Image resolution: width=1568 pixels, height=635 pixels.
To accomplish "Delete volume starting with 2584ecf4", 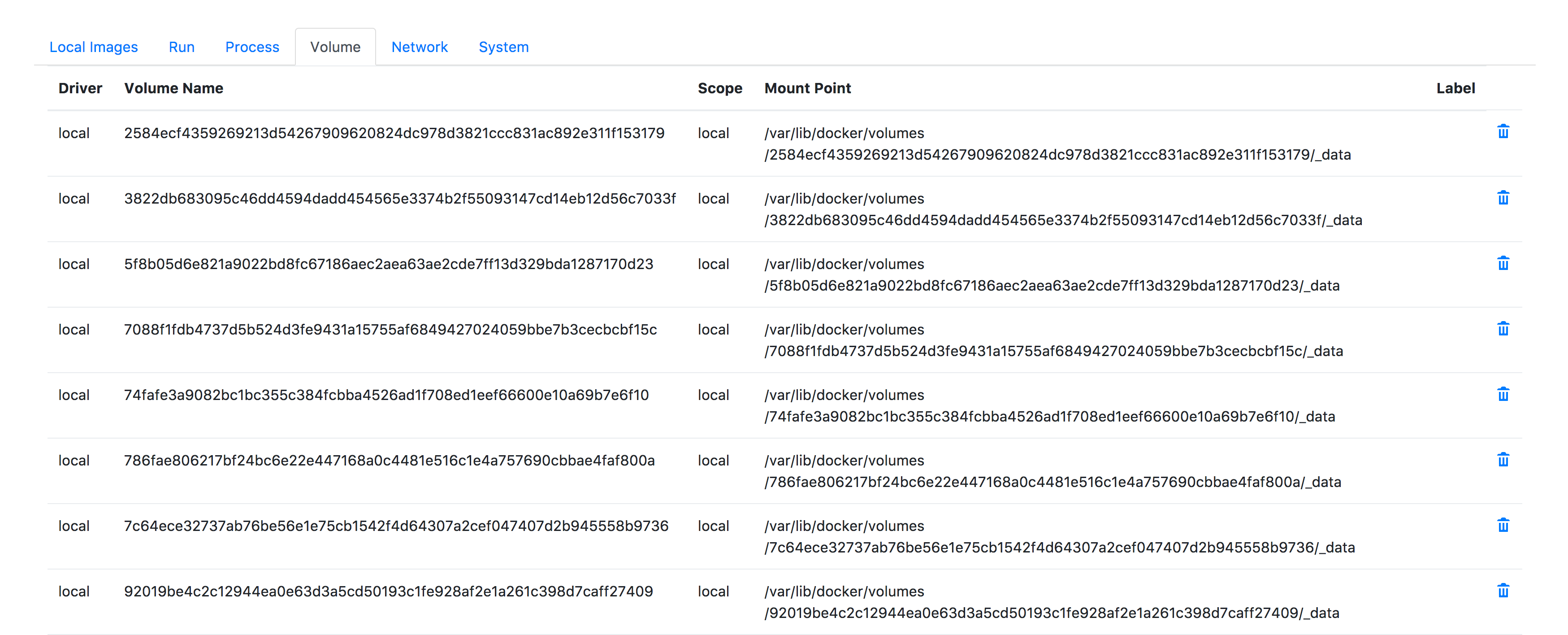I will click(x=1502, y=132).
